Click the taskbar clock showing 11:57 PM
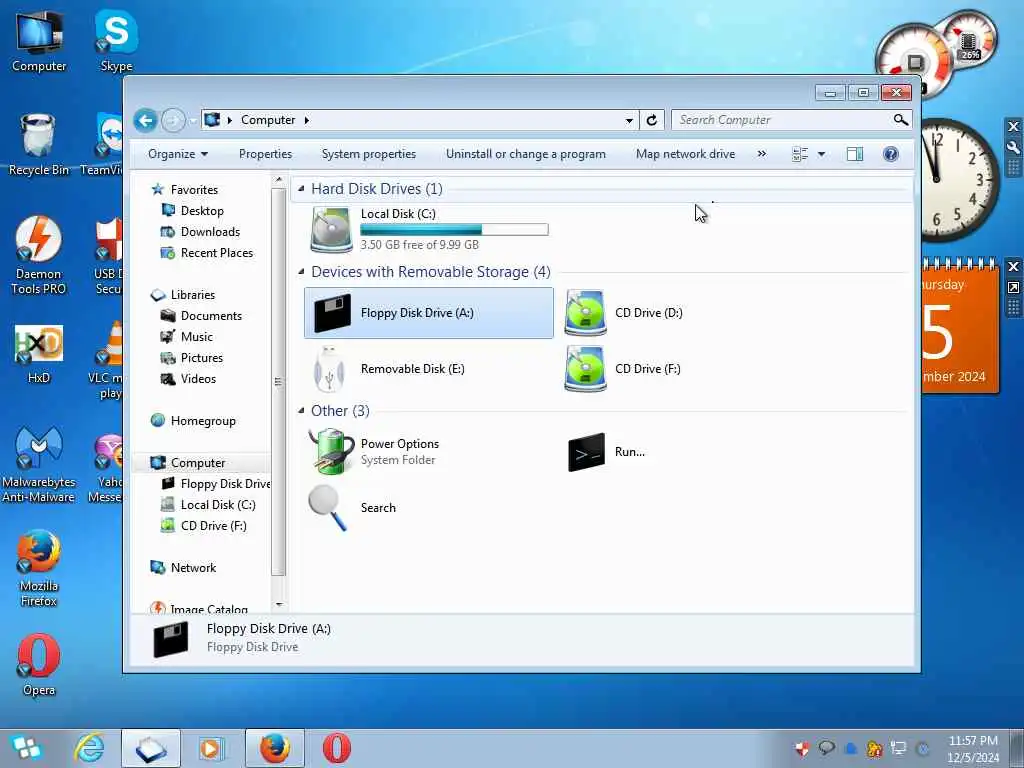This screenshot has width=1024, height=768. point(973,748)
